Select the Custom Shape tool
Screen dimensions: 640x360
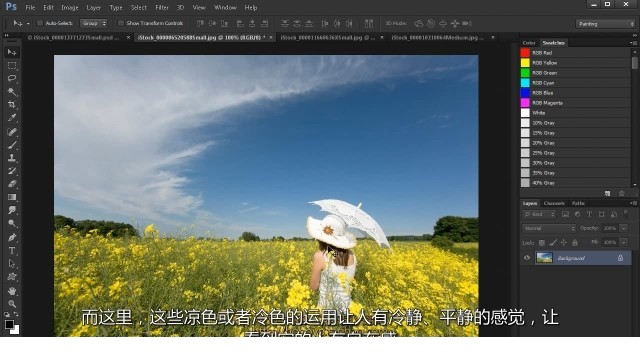click(12, 277)
